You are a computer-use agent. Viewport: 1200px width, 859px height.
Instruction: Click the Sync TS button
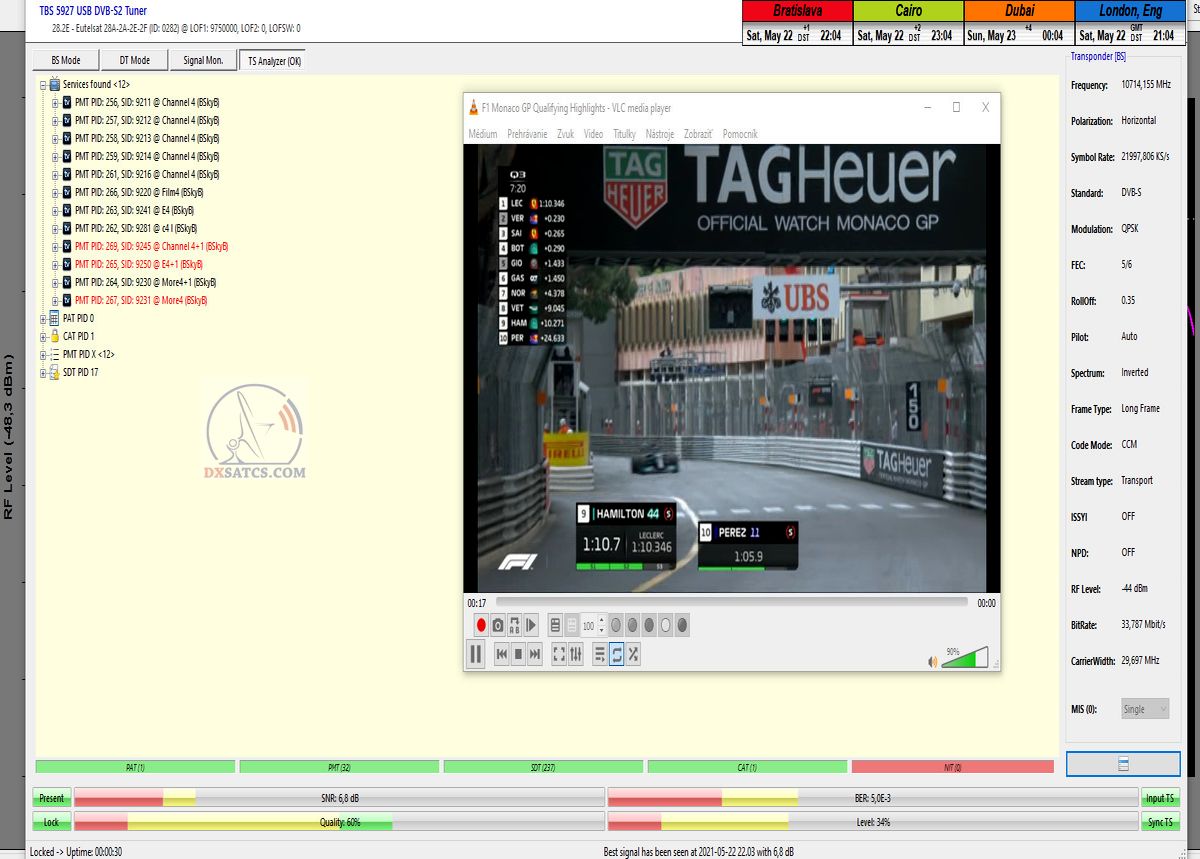point(1160,822)
